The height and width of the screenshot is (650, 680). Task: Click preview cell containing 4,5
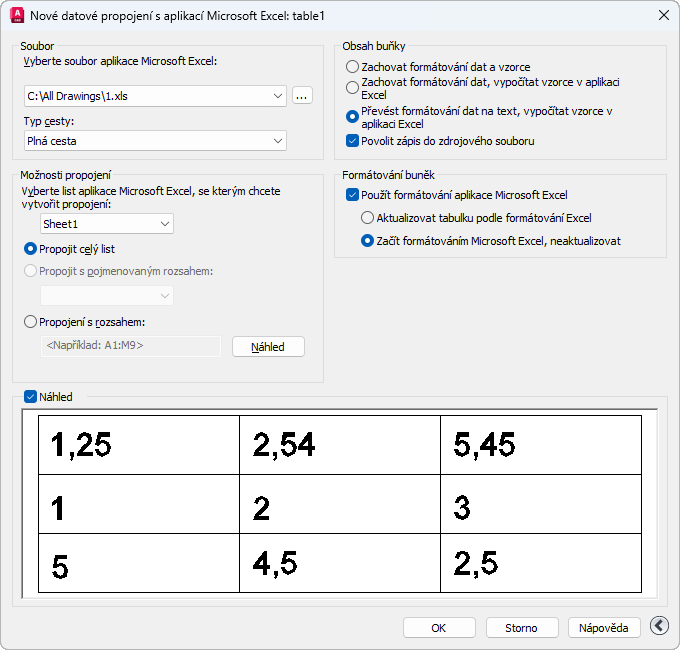tap(340, 563)
